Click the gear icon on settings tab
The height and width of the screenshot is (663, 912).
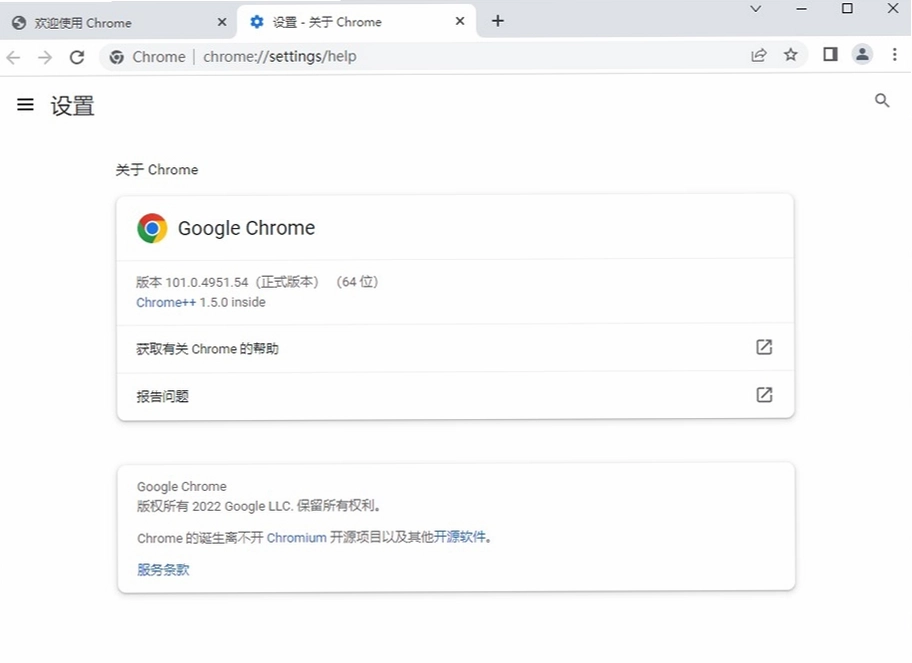point(256,22)
